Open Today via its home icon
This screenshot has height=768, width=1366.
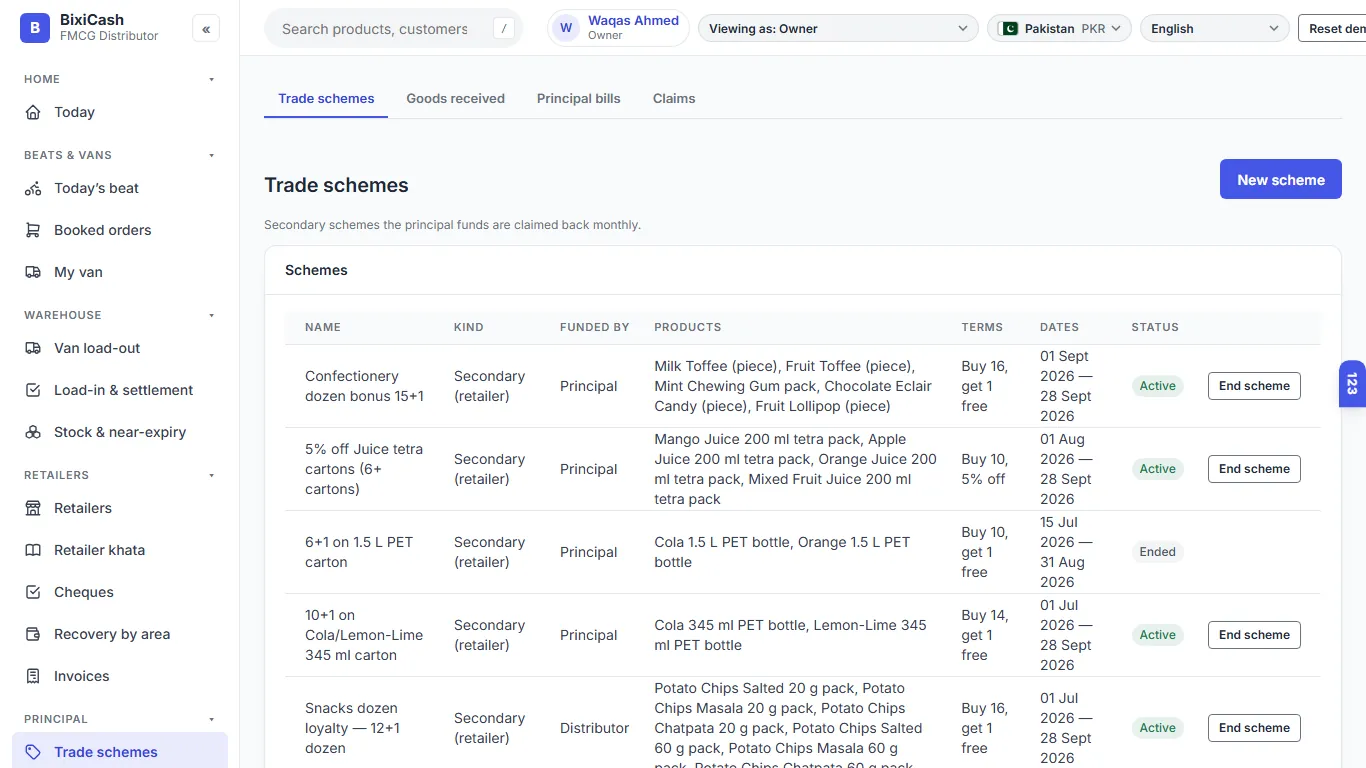(x=33, y=112)
